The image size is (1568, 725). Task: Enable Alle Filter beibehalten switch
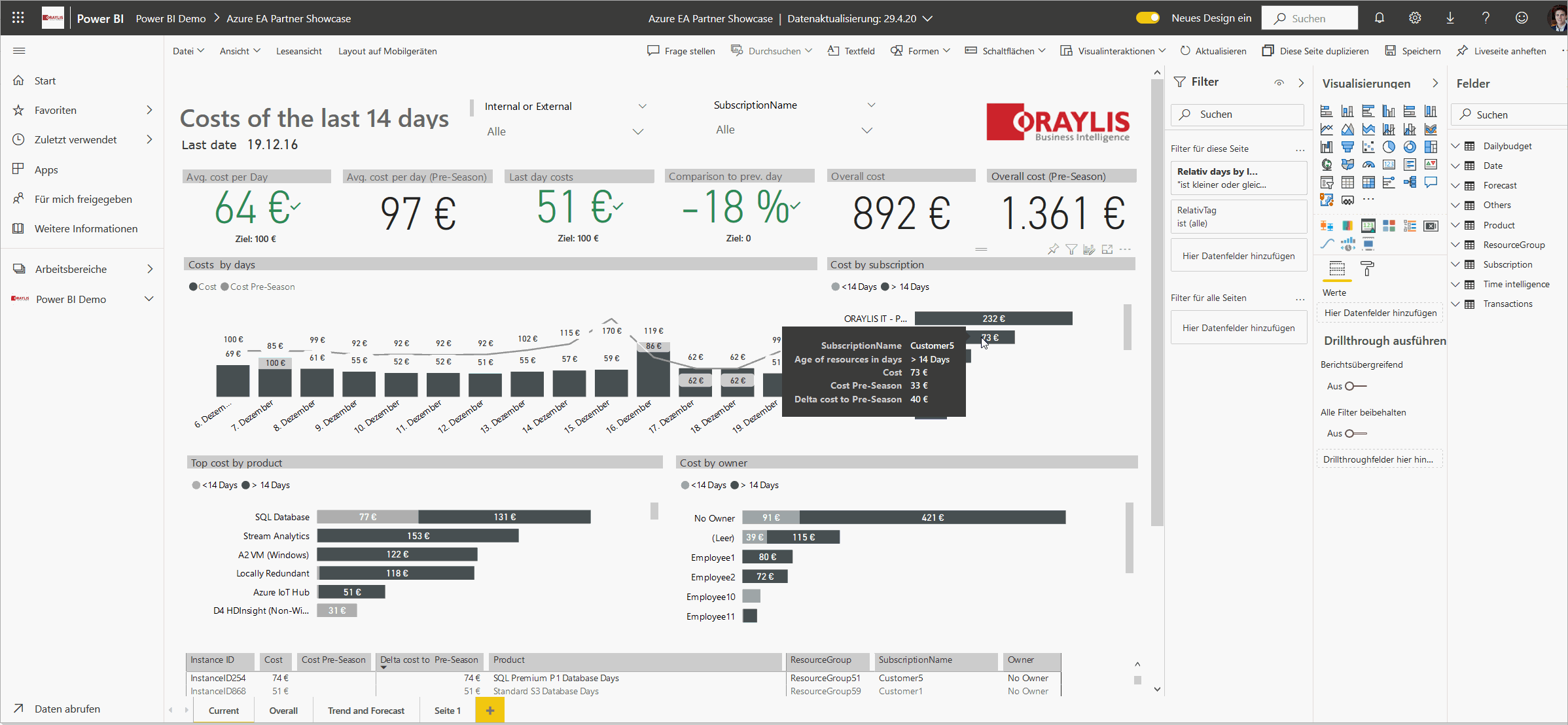pos(1355,433)
